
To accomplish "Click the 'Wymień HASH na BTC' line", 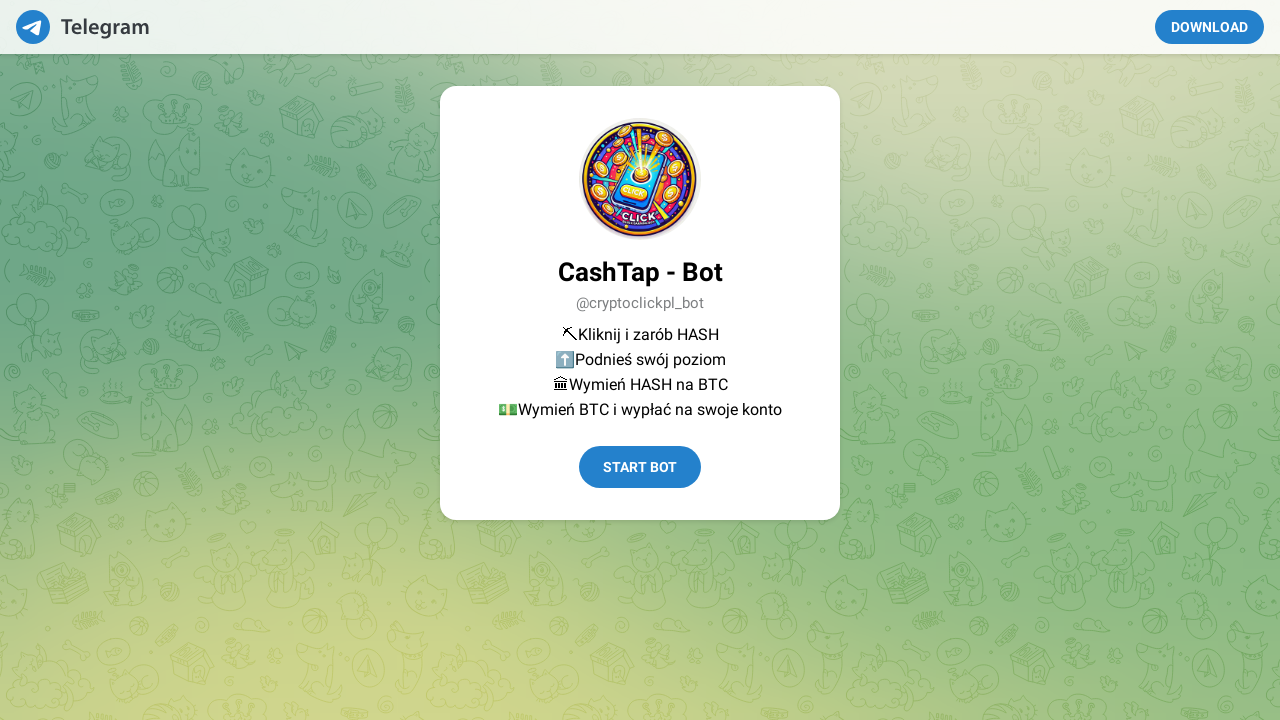I will coord(648,384).
